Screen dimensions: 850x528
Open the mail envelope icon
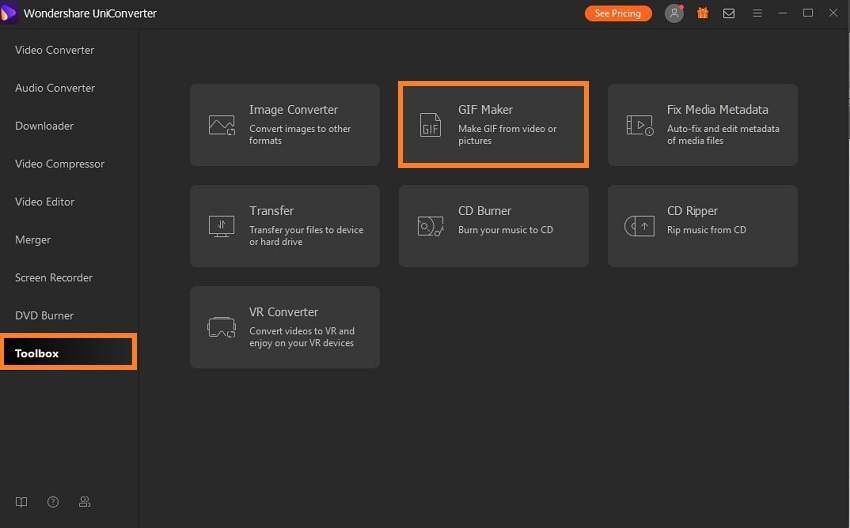[729, 14]
